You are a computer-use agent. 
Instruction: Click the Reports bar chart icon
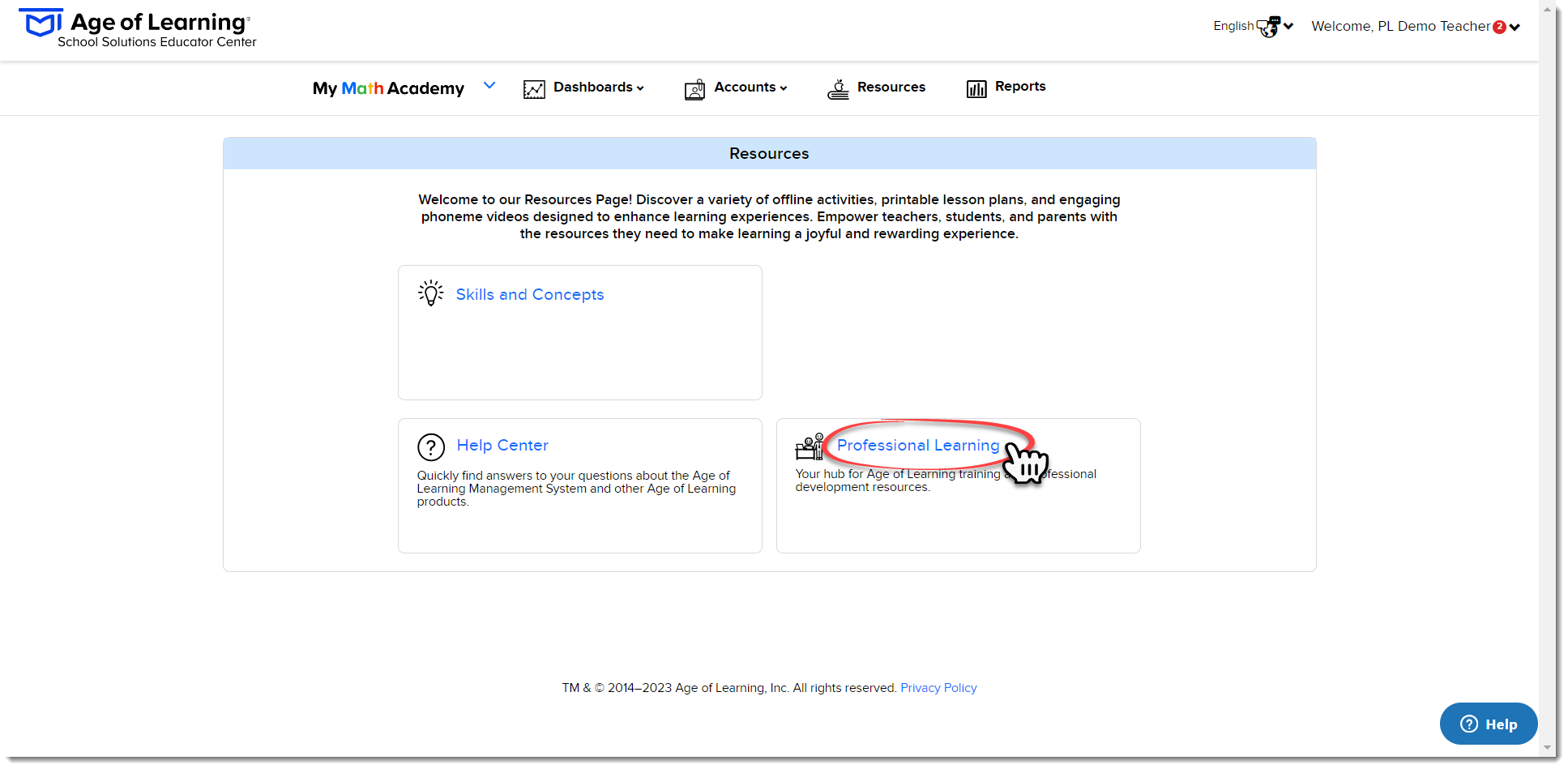[x=976, y=88]
